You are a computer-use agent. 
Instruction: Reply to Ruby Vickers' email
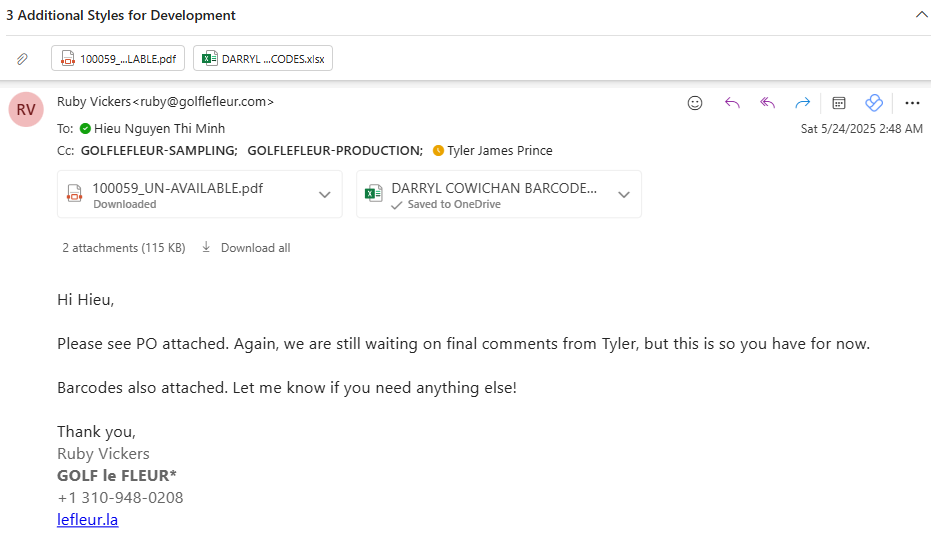click(x=732, y=103)
